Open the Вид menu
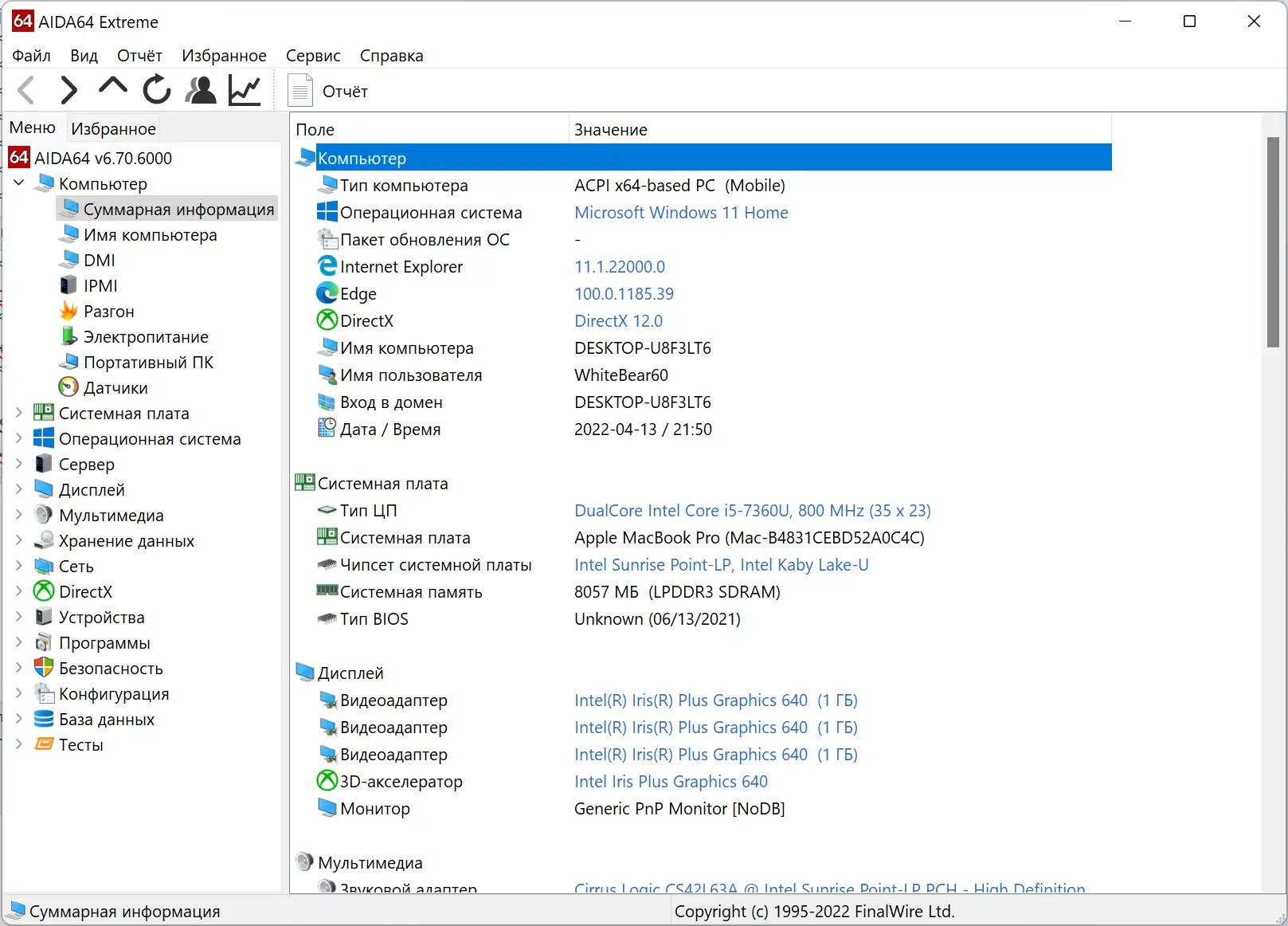1288x926 pixels. [x=84, y=56]
